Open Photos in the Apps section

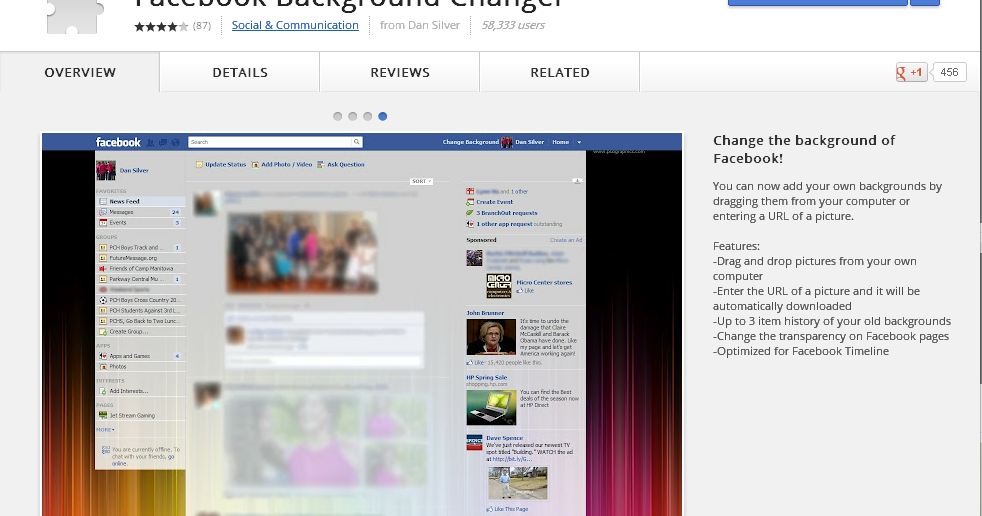click(140, 367)
